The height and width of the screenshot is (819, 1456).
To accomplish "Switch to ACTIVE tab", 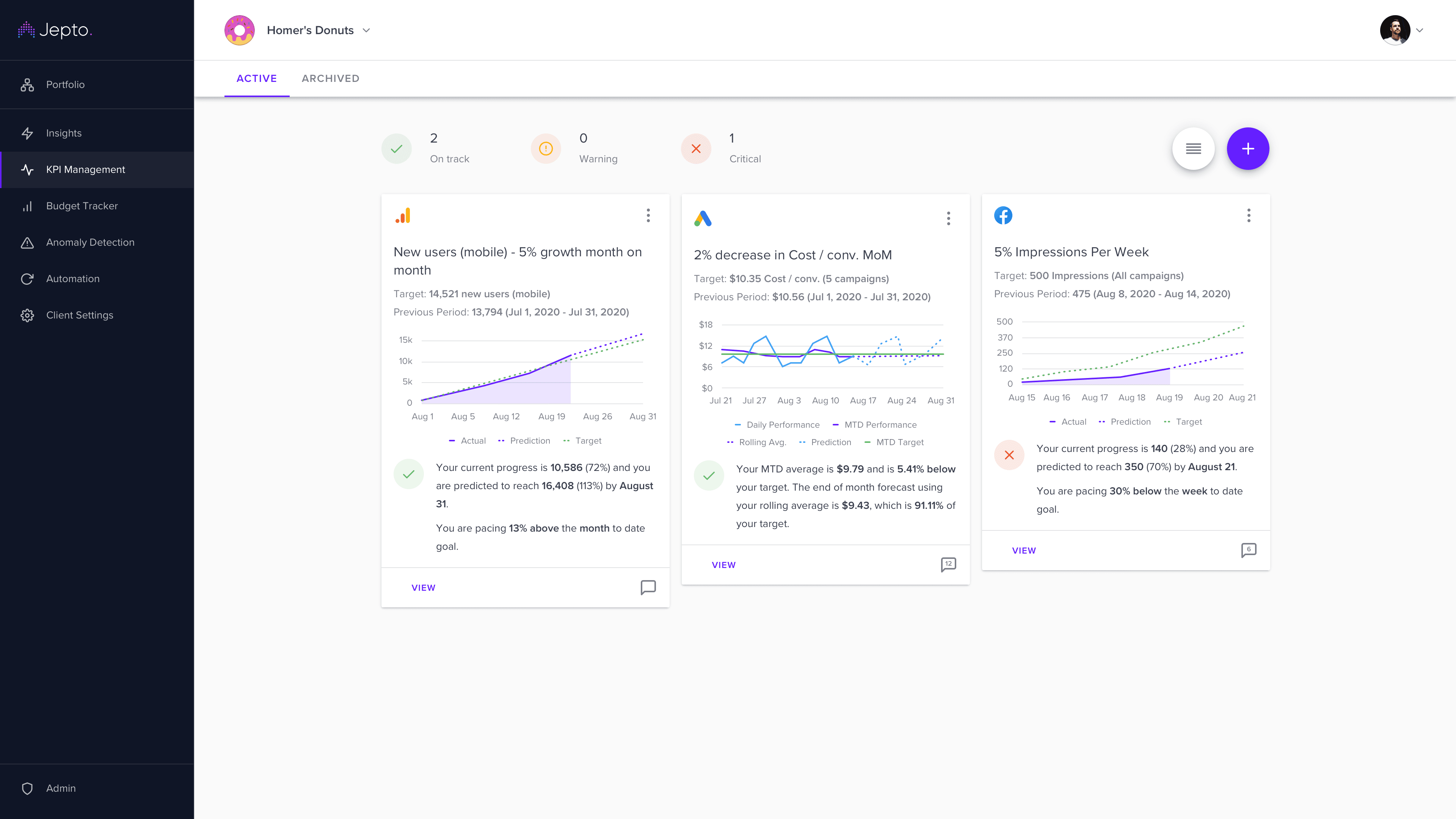I will click(x=257, y=78).
